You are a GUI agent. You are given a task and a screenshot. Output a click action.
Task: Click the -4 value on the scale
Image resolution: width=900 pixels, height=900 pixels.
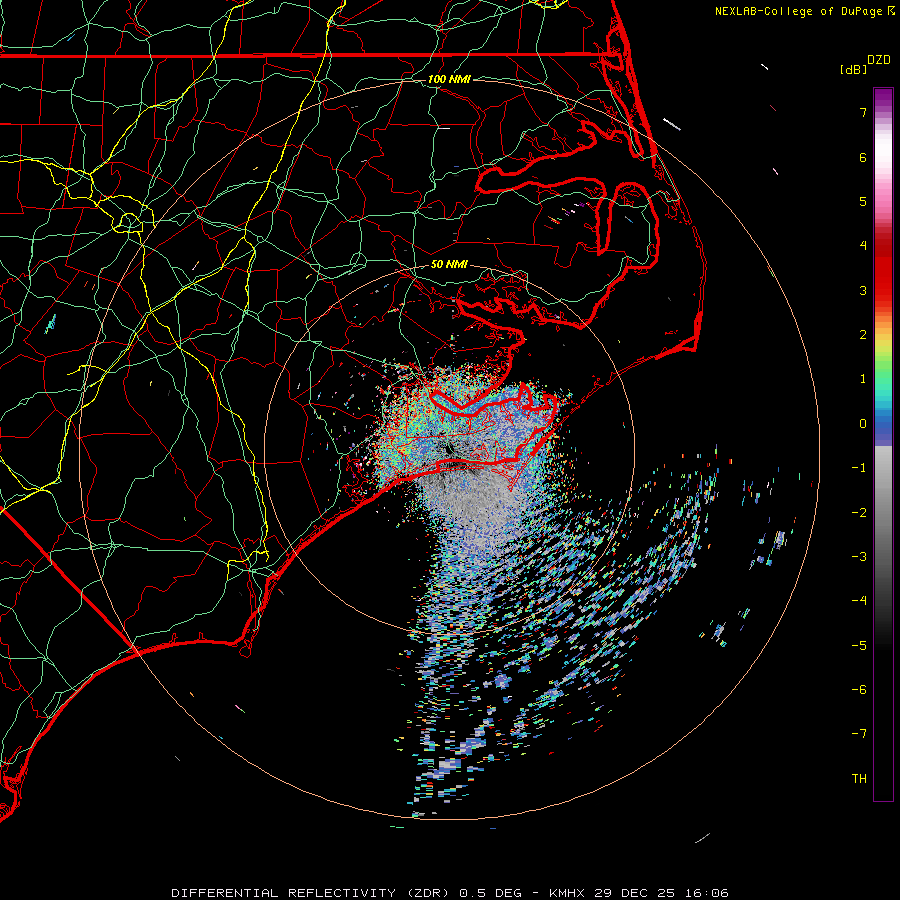point(859,601)
